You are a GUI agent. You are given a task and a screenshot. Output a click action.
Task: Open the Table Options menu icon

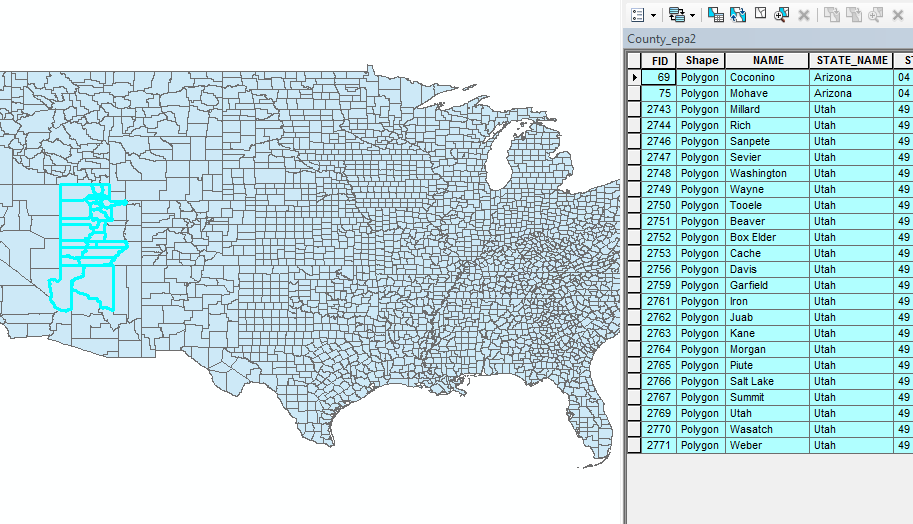(638, 15)
